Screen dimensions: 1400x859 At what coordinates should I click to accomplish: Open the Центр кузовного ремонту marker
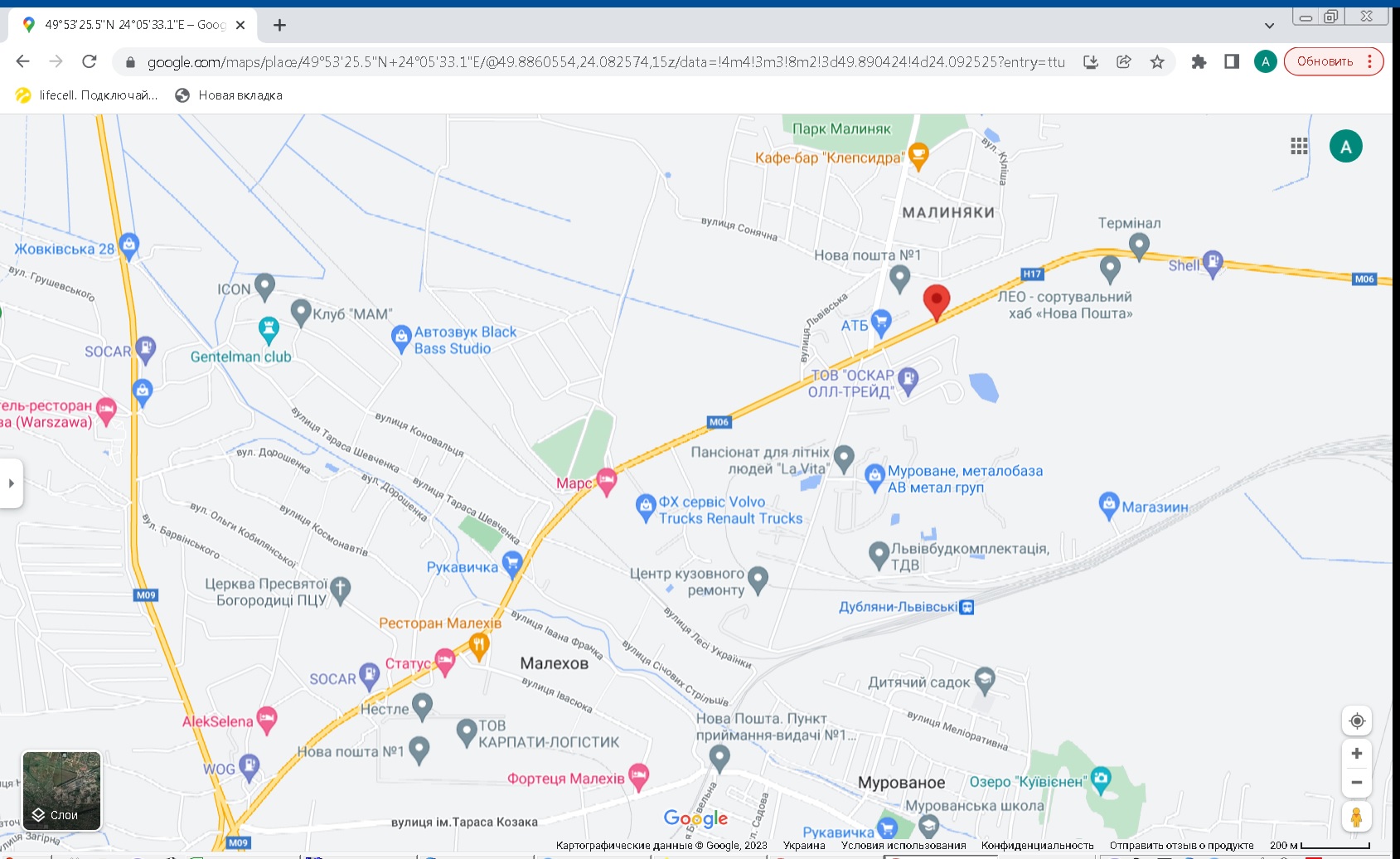click(x=758, y=579)
